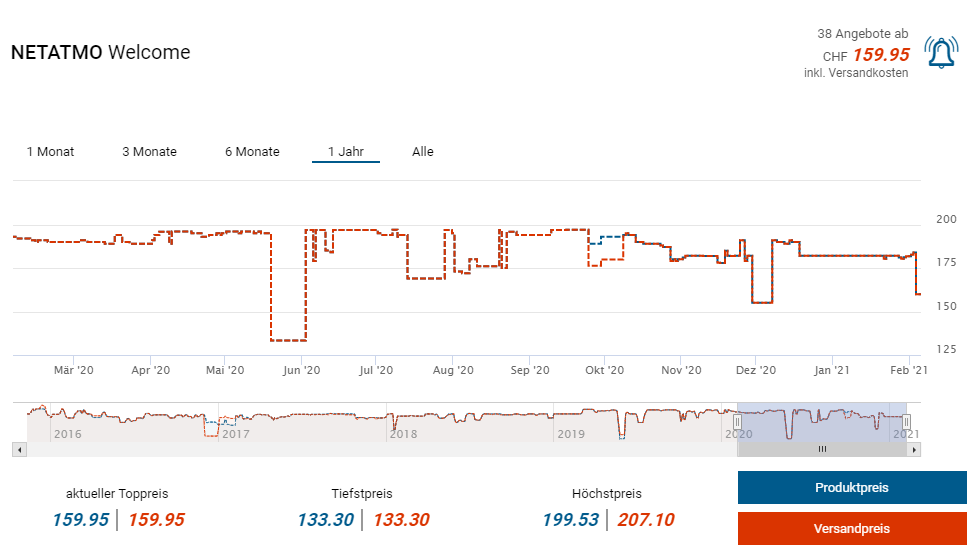Toggle the Produktpreis series button
Screen dimensions: 973x552
pyautogui.click(x=852, y=488)
